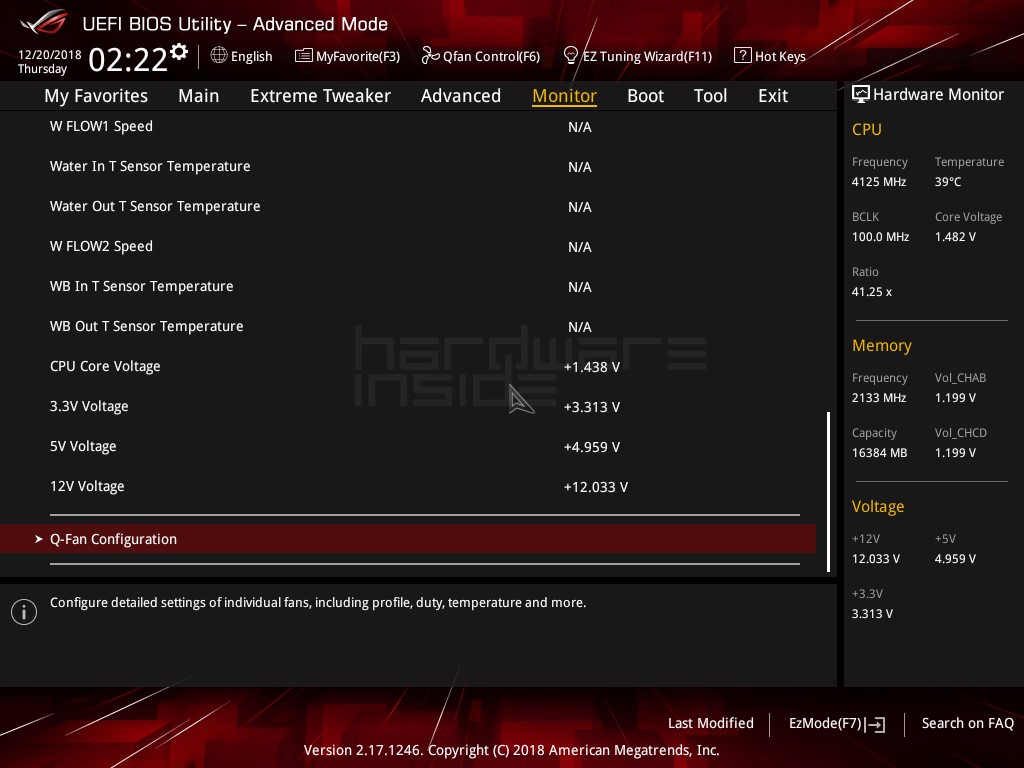Select Water In T Sensor Temperature row

[408, 167]
